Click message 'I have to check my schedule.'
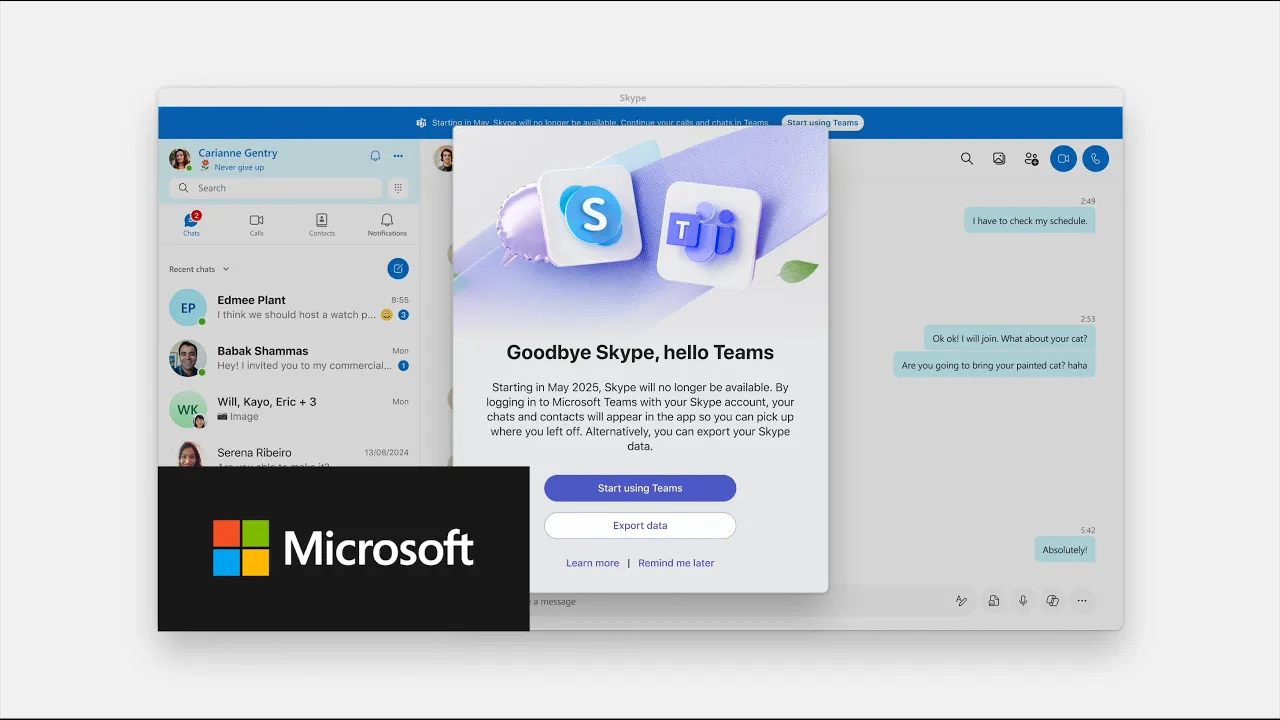 pos(1030,221)
